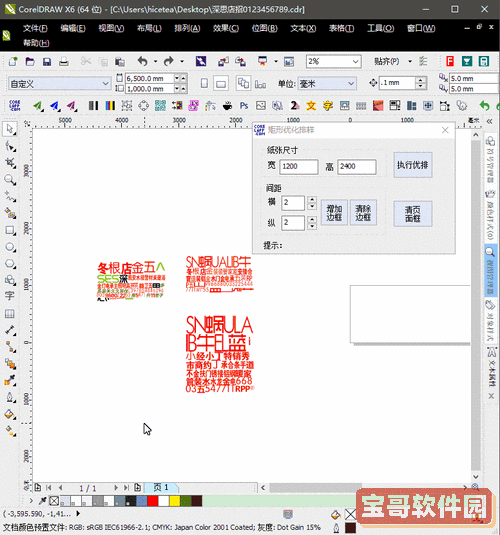The height and width of the screenshot is (535, 500).
Task: Select the Table tool
Action: 10,314
